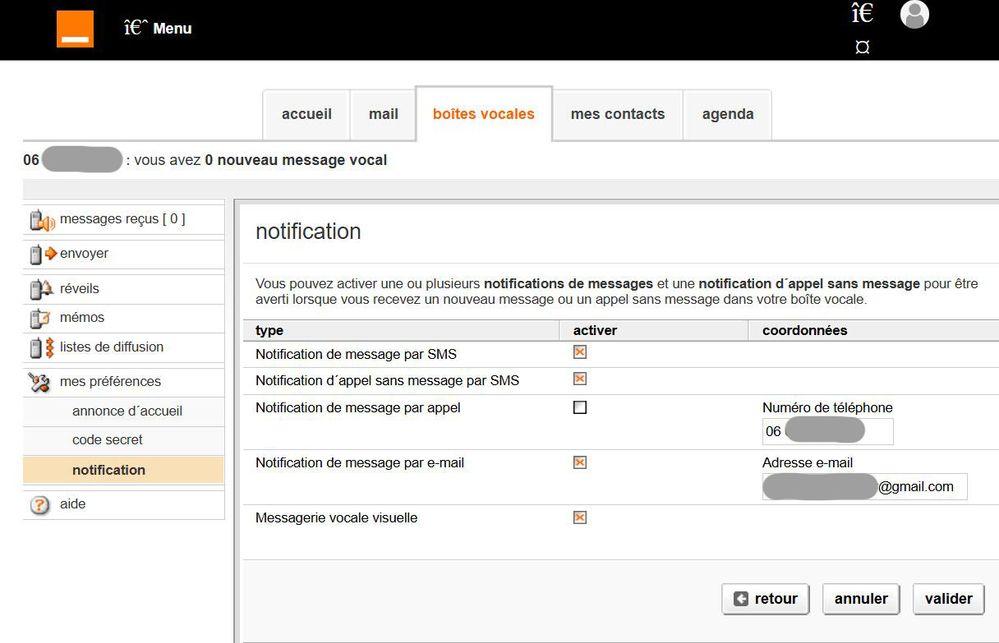Select code secret in preferences sidebar
999x643 pixels.
point(107,440)
